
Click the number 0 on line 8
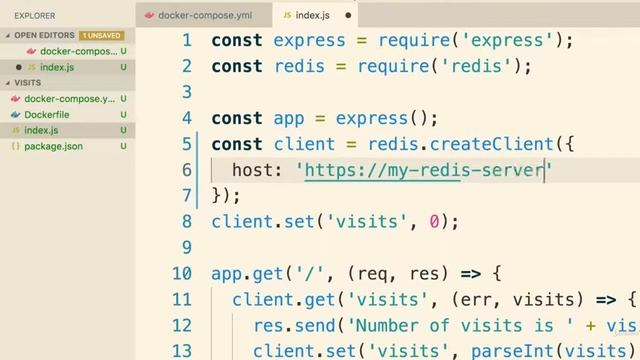434,222
